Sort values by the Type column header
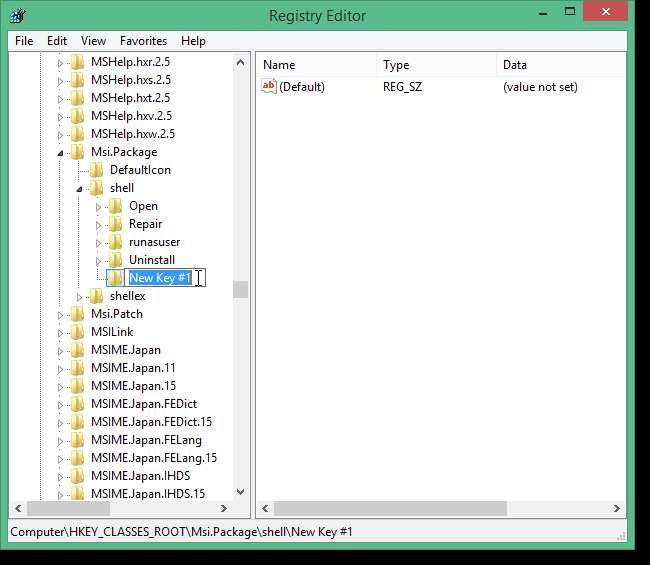Screen dimensions: 650x565 437,65
